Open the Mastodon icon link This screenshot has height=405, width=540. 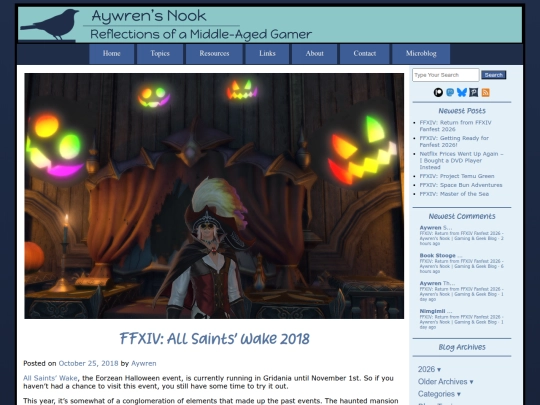click(450, 92)
